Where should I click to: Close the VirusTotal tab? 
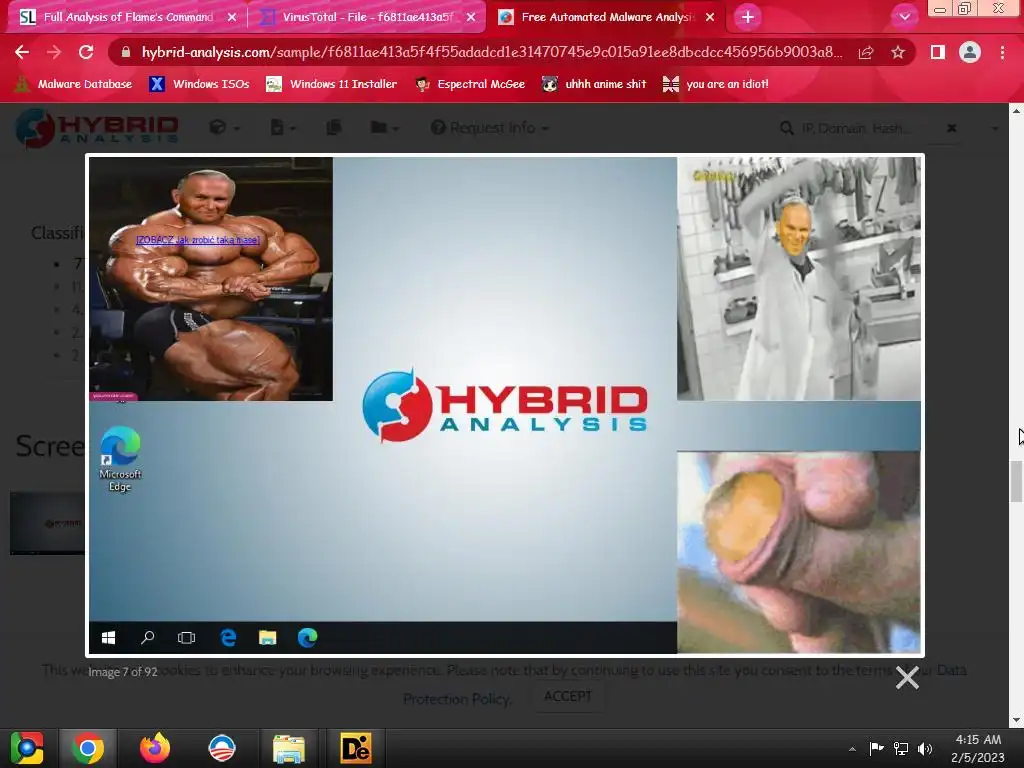click(471, 17)
